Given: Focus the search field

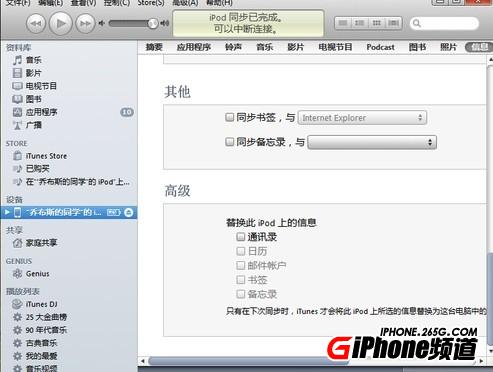Looking at the screenshot, I should [444, 23].
